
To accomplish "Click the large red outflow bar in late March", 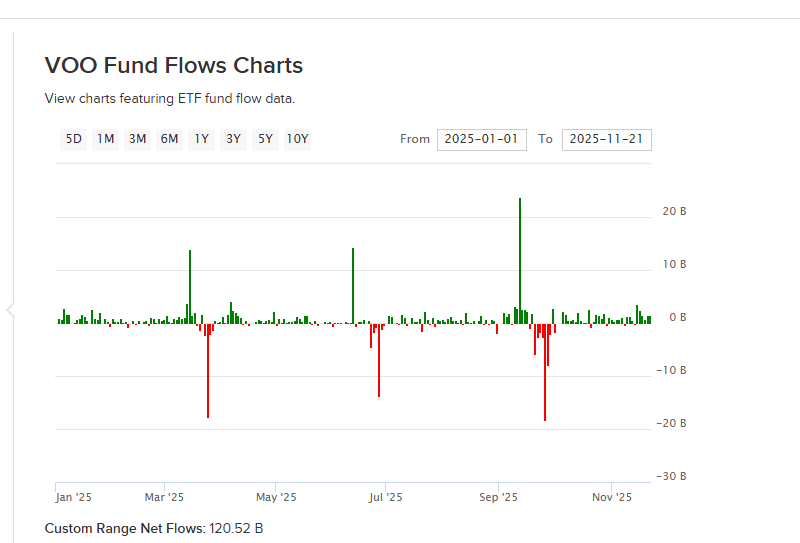I will 208,371.
